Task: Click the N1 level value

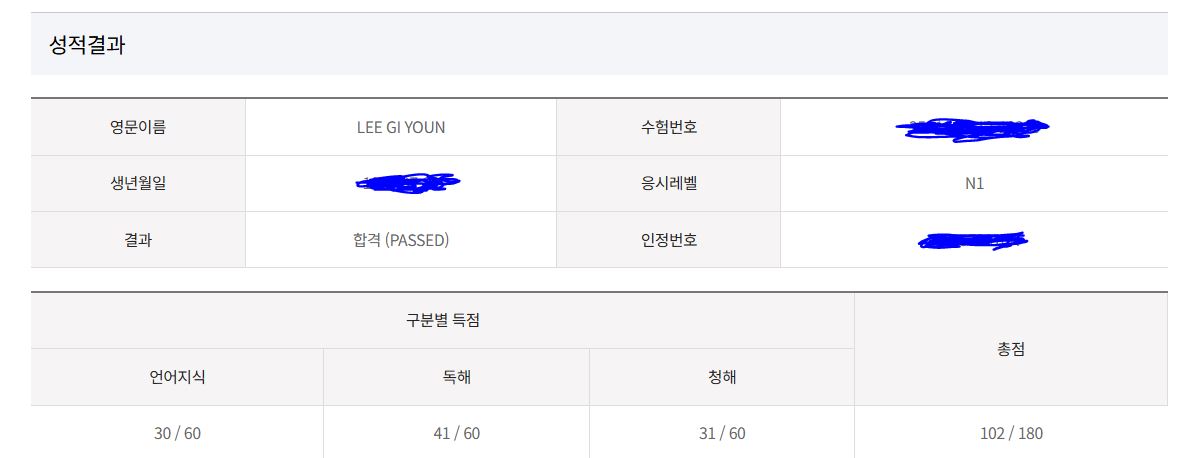Action: tap(974, 184)
